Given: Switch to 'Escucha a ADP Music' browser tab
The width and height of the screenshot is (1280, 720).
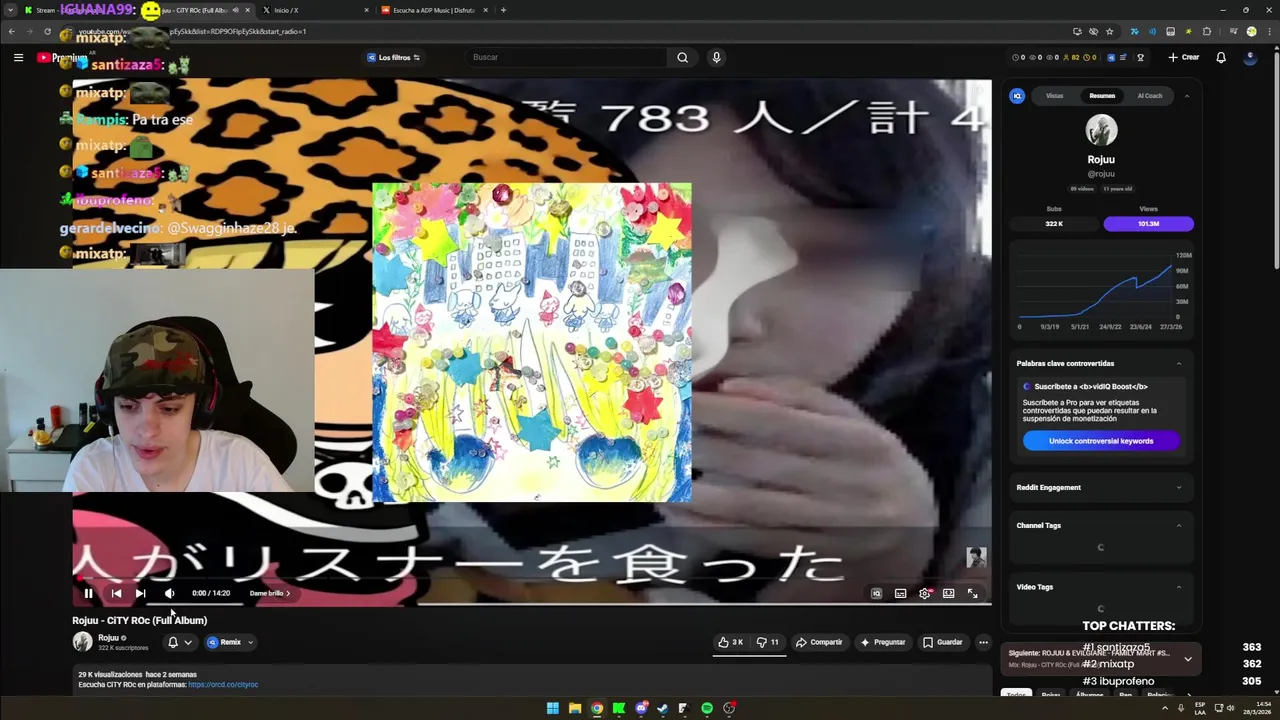Looking at the screenshot, I should pyautogui.click(x=434, y=10).
